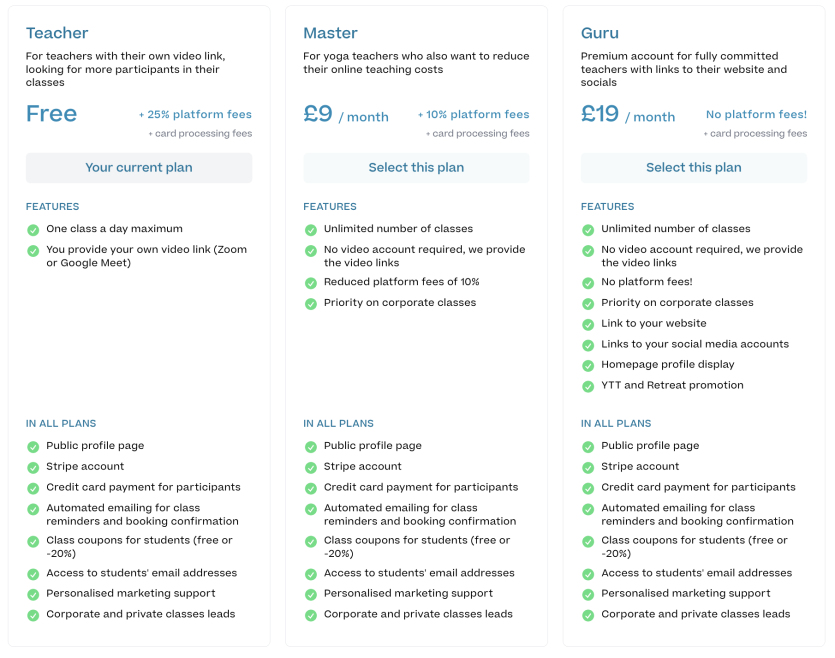Click the Teacher plan heading

57,33
